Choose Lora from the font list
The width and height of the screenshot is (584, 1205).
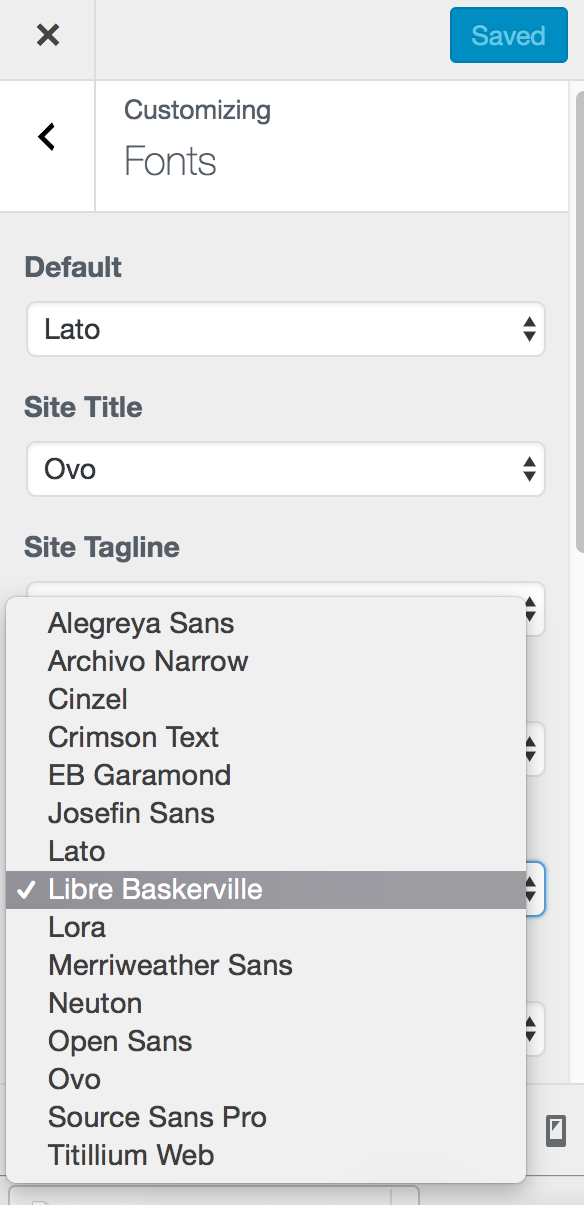266,927
